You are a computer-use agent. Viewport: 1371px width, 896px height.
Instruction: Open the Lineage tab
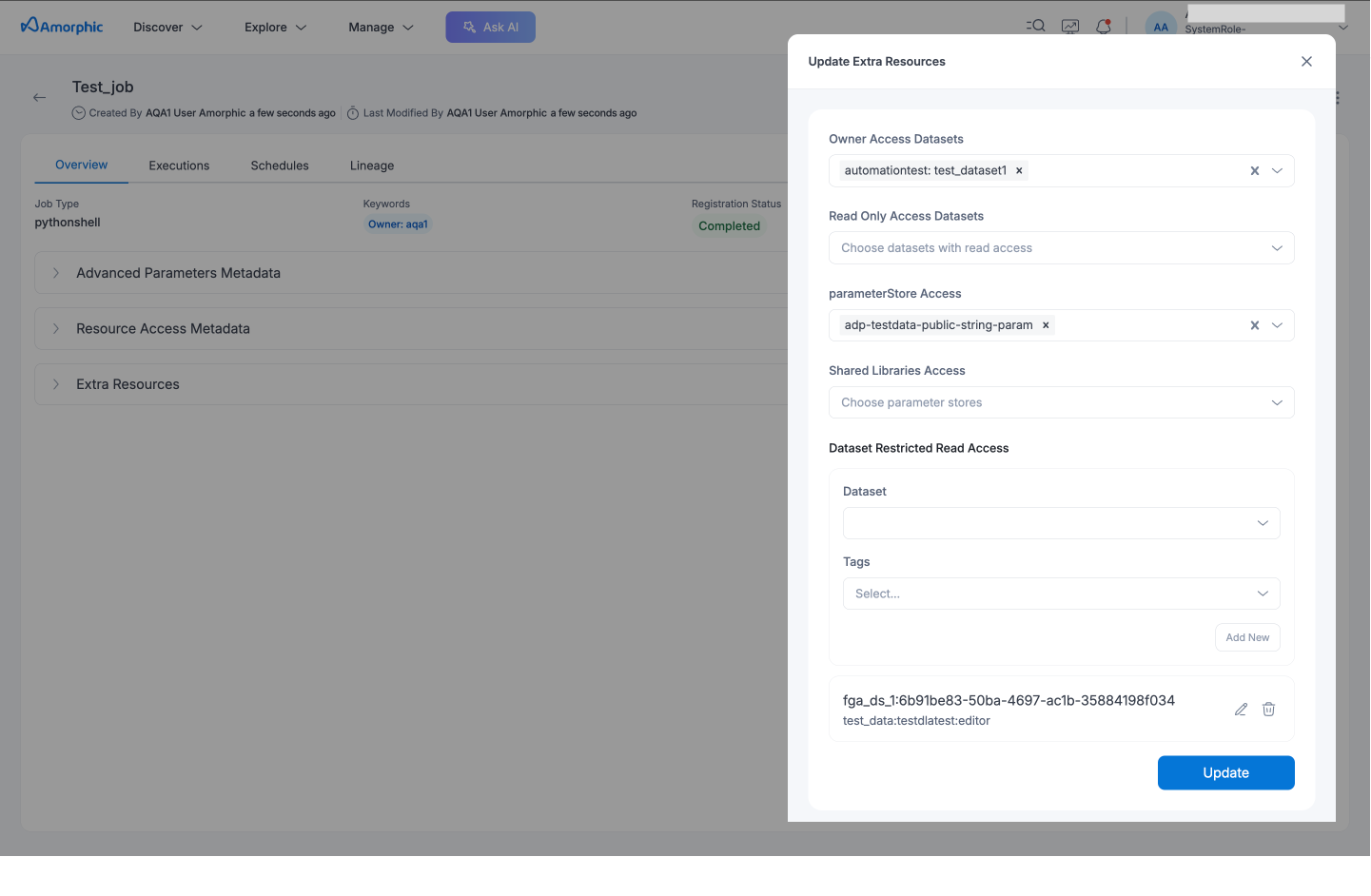click(372, 166)
